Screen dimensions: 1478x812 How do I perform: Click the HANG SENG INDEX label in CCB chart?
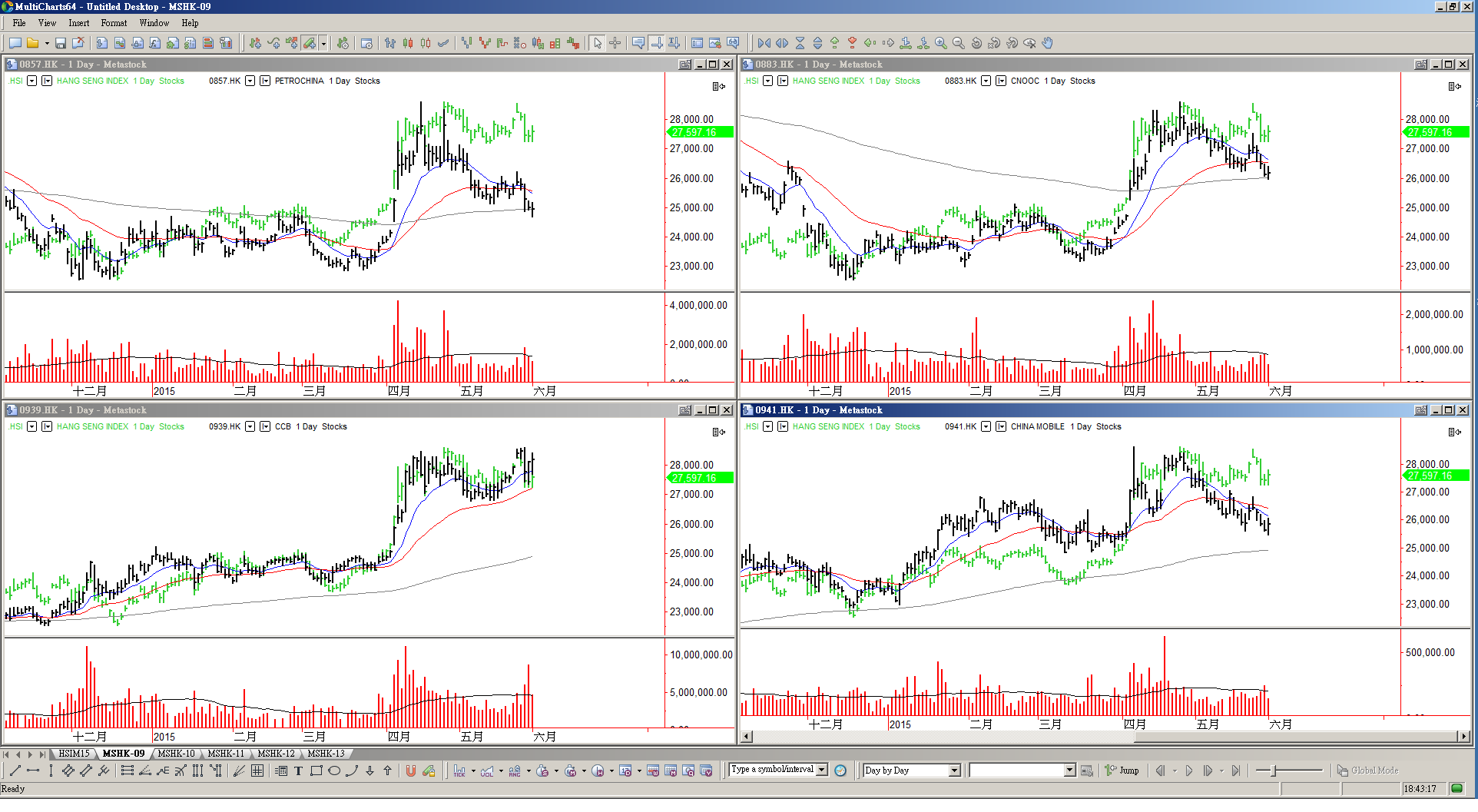click(x=92, y=427)
